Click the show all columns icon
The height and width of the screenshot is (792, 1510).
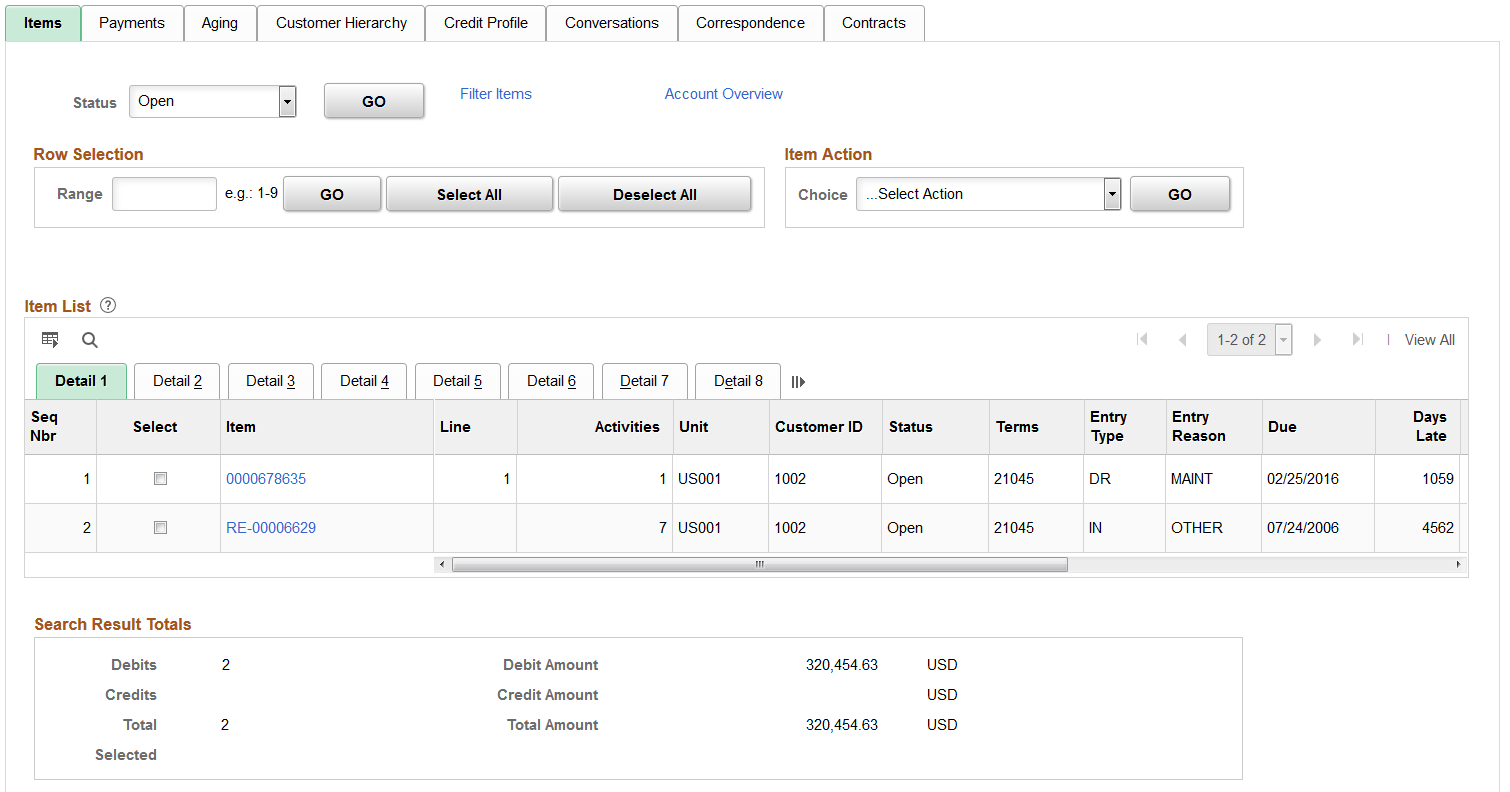pyautogui.click(x=798, y=382)
